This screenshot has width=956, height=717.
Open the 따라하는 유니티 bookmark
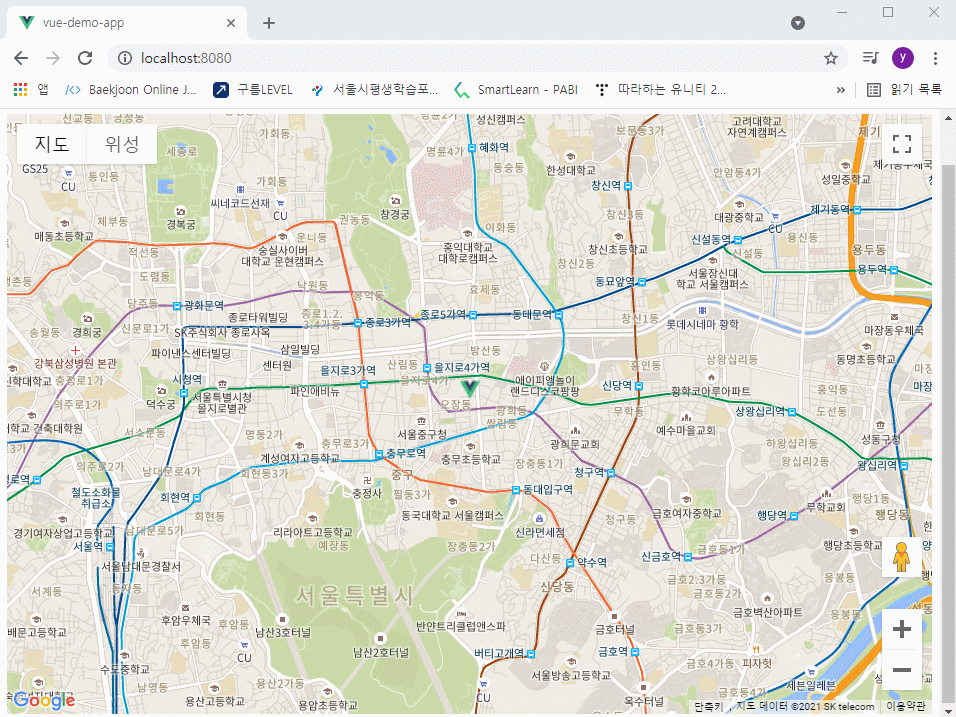(x=661, y=90)
